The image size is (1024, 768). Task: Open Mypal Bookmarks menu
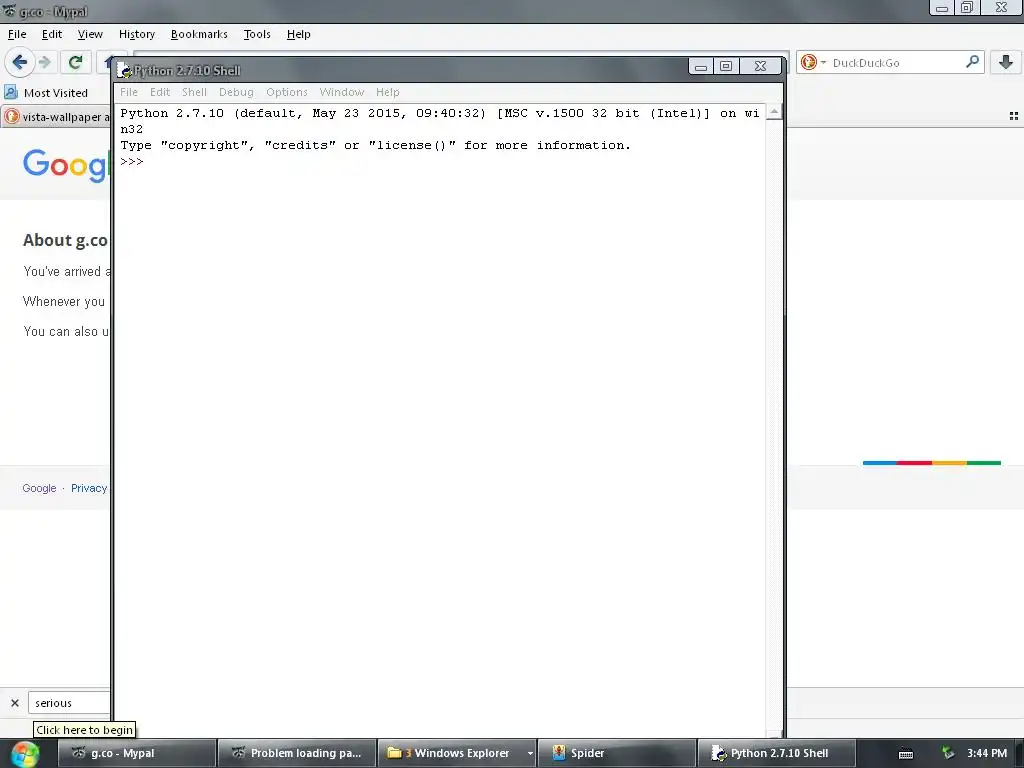tap(199, 34)
